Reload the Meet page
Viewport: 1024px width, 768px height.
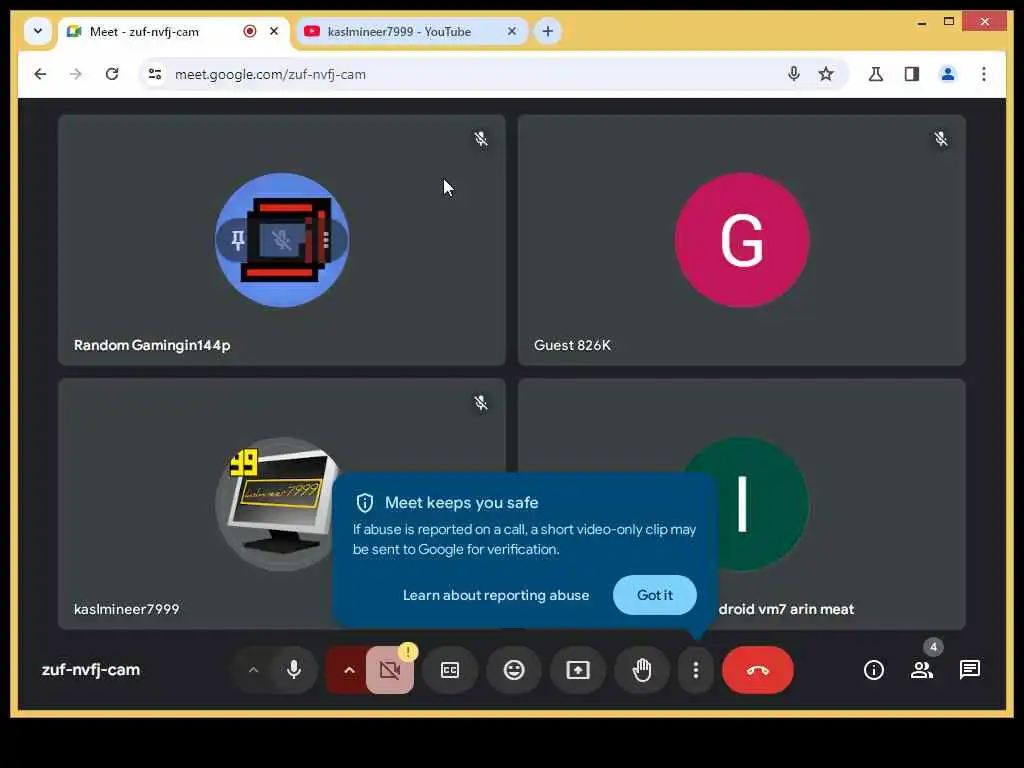112,74
